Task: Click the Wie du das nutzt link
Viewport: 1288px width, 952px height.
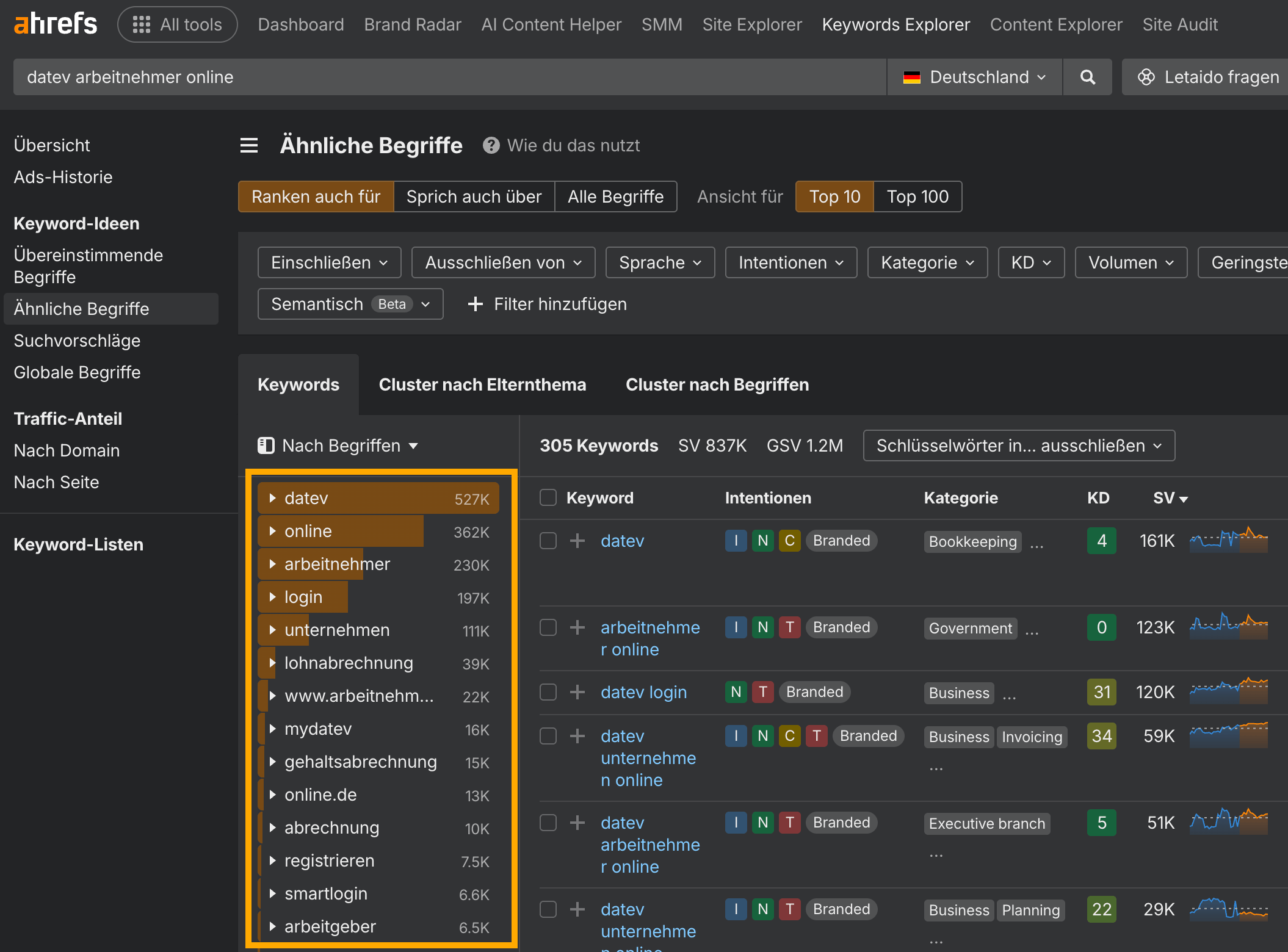Action: tap(573, 145)
